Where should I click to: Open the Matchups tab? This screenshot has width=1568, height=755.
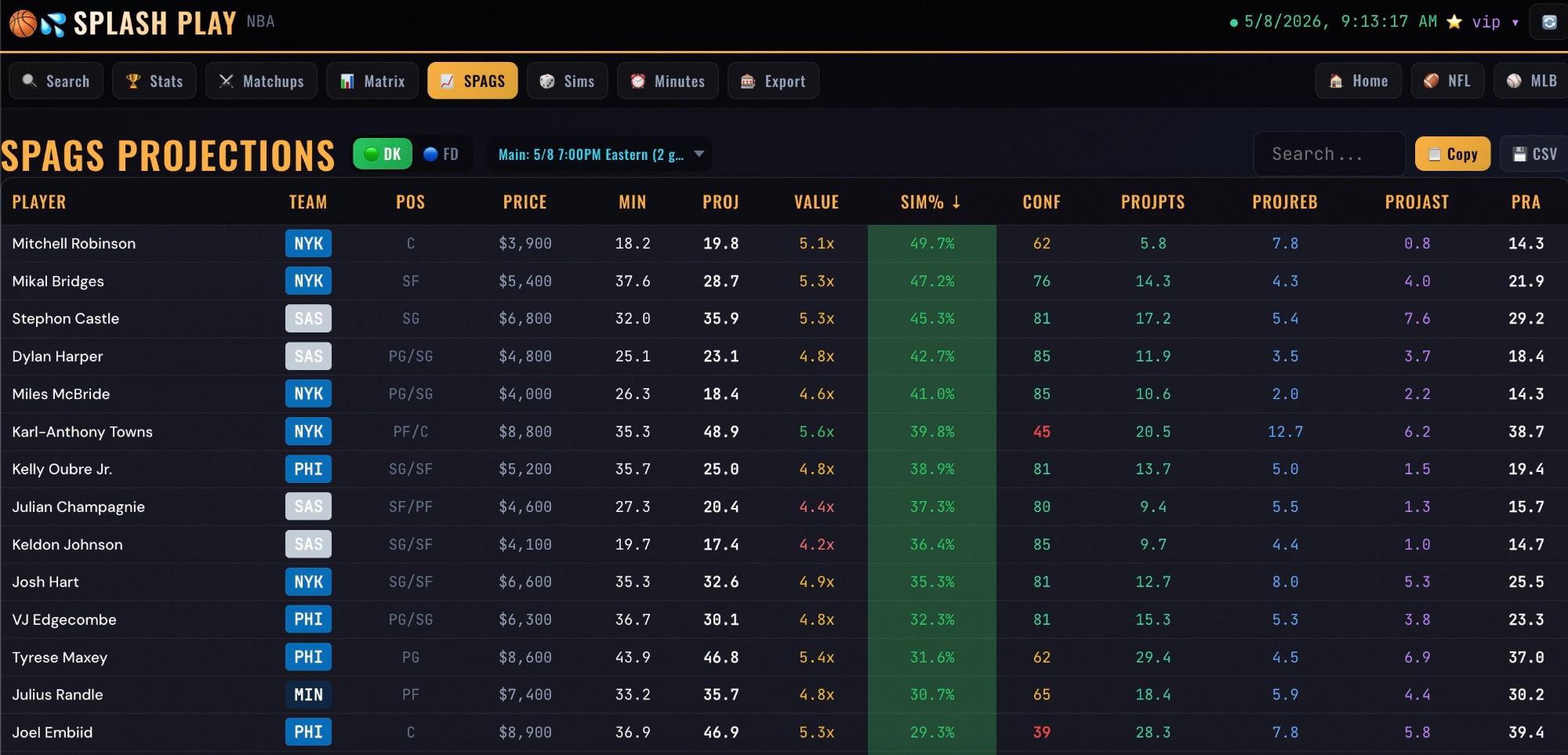tap(261, 81)
